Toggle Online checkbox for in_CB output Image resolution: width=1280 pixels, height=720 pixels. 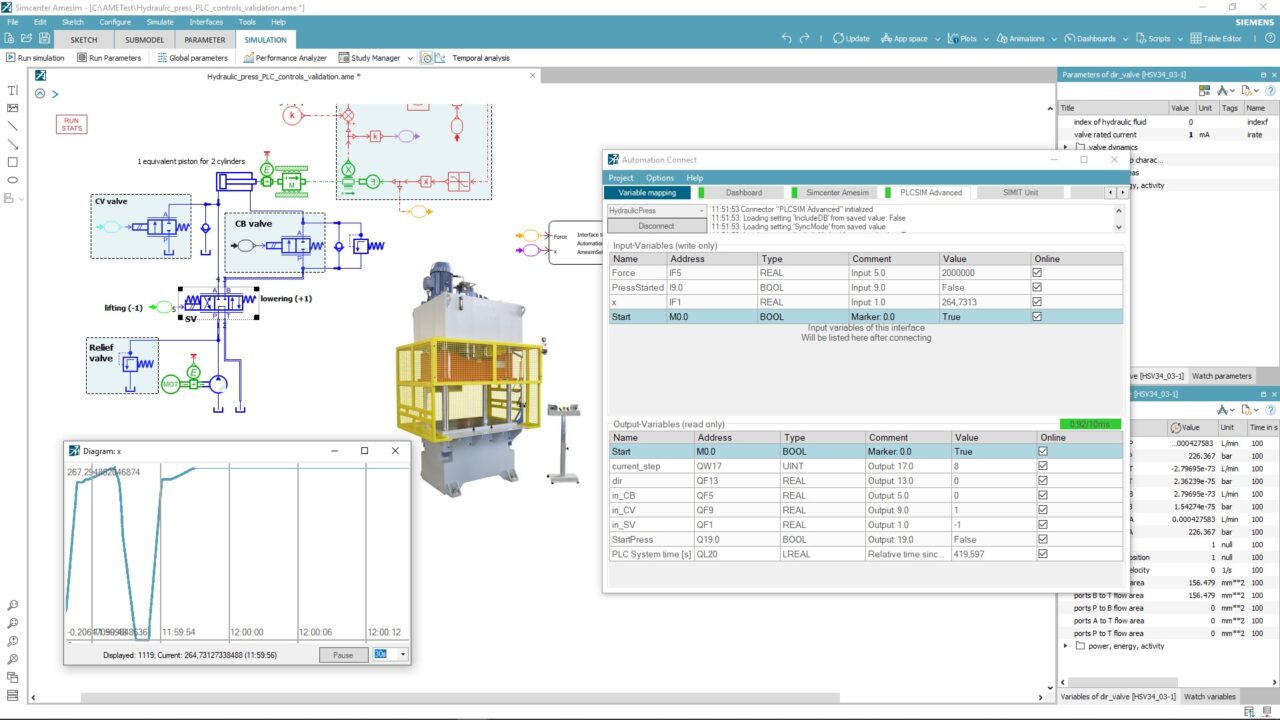1044,495
